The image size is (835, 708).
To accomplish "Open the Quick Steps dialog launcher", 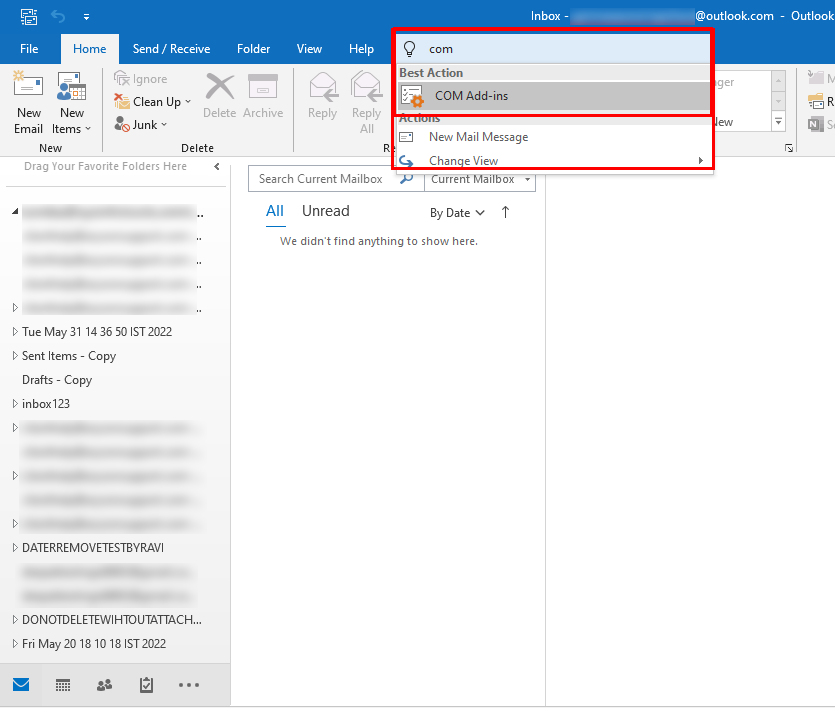I will coord(789,148).
